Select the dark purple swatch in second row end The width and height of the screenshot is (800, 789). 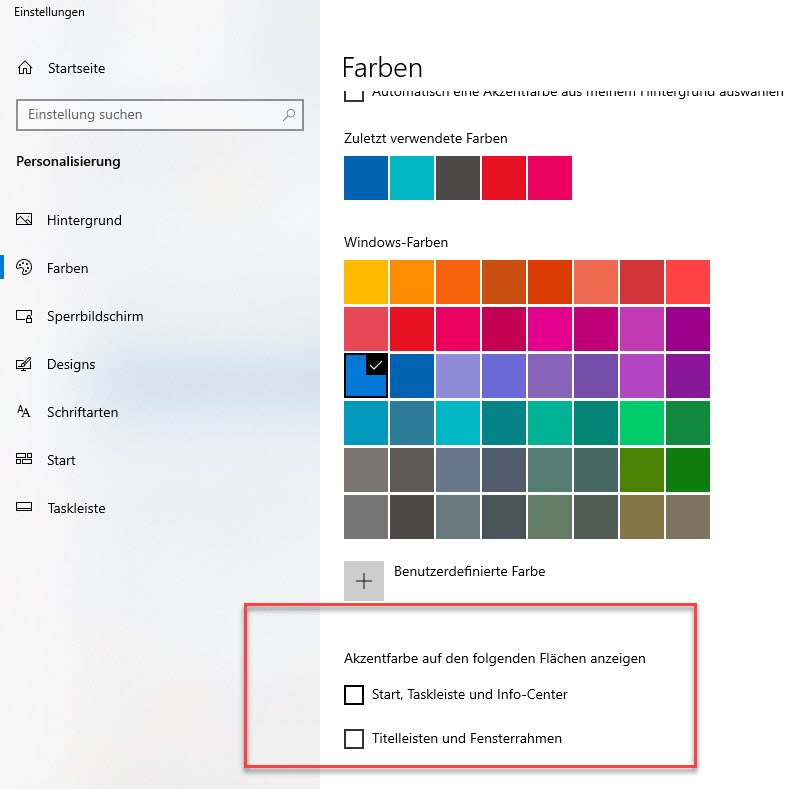(688, 329)
